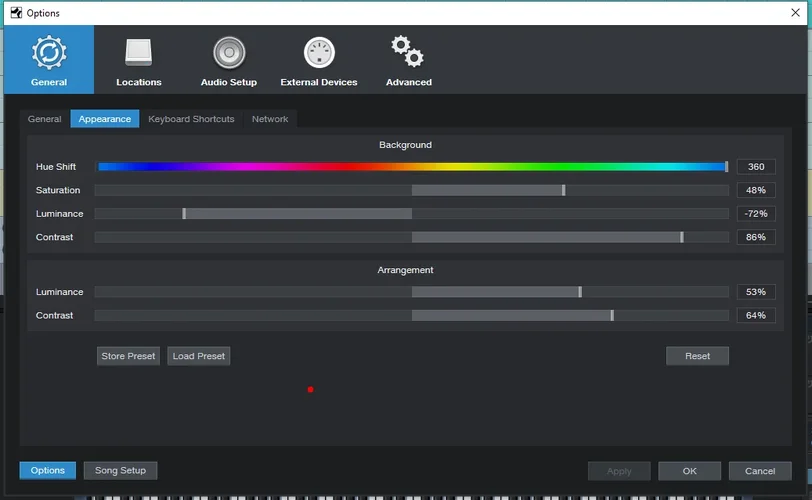Open the Advanced gears icon
The image size is (812, 500).
408,51
